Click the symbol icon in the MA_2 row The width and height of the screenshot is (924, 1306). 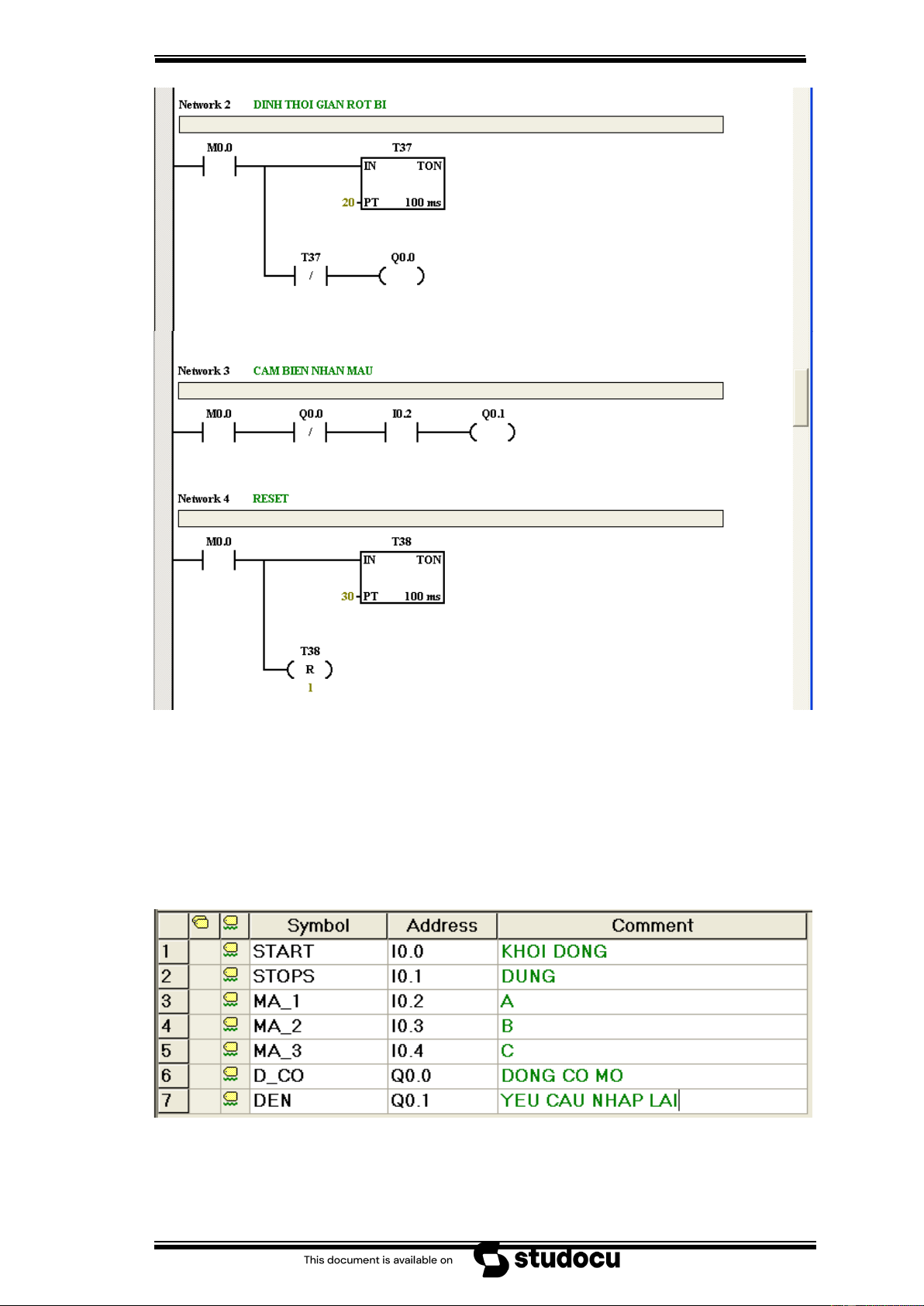[x=230, y=1025]
